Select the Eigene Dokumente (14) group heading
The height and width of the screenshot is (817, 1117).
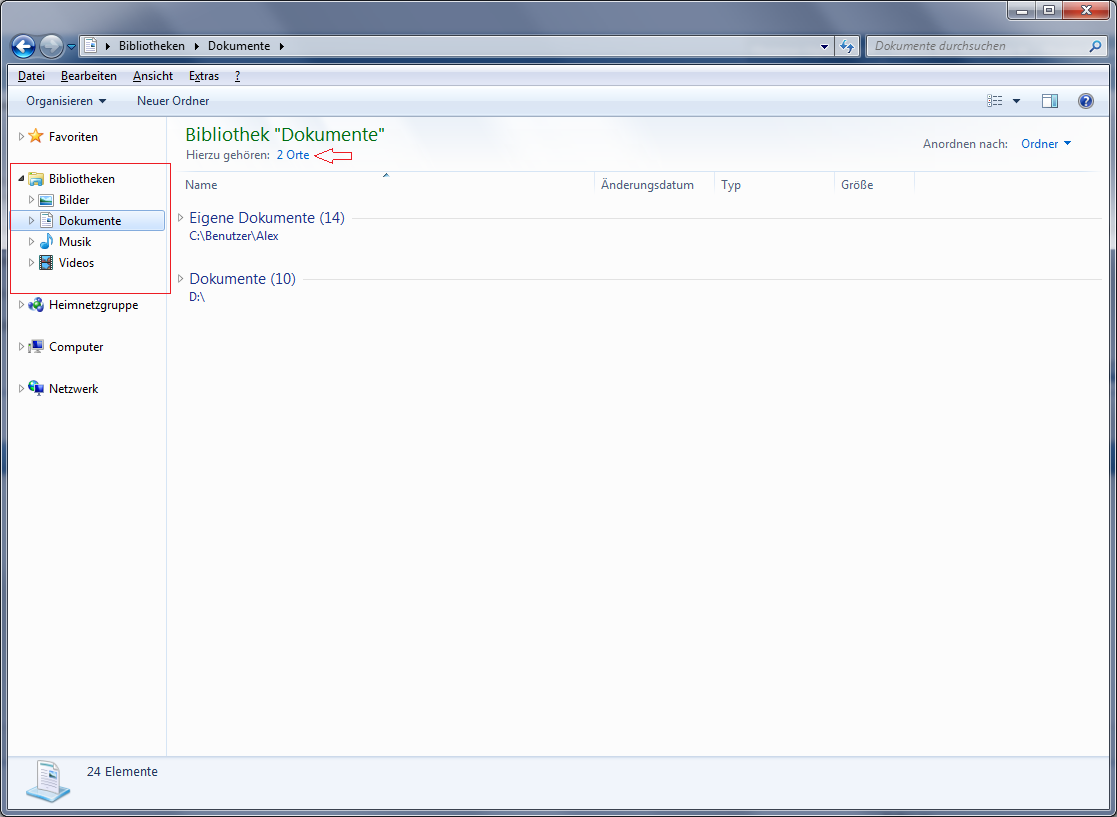tap(267, 218)
